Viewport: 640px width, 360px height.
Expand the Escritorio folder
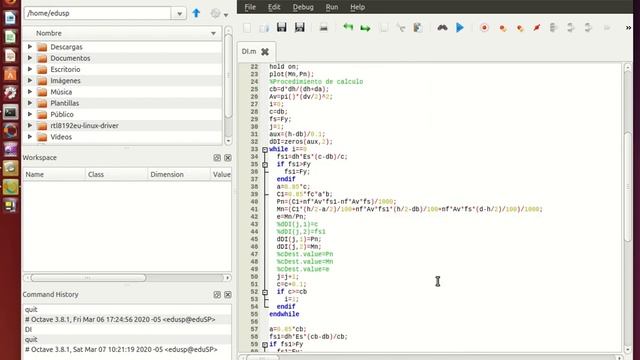point(30,69)
